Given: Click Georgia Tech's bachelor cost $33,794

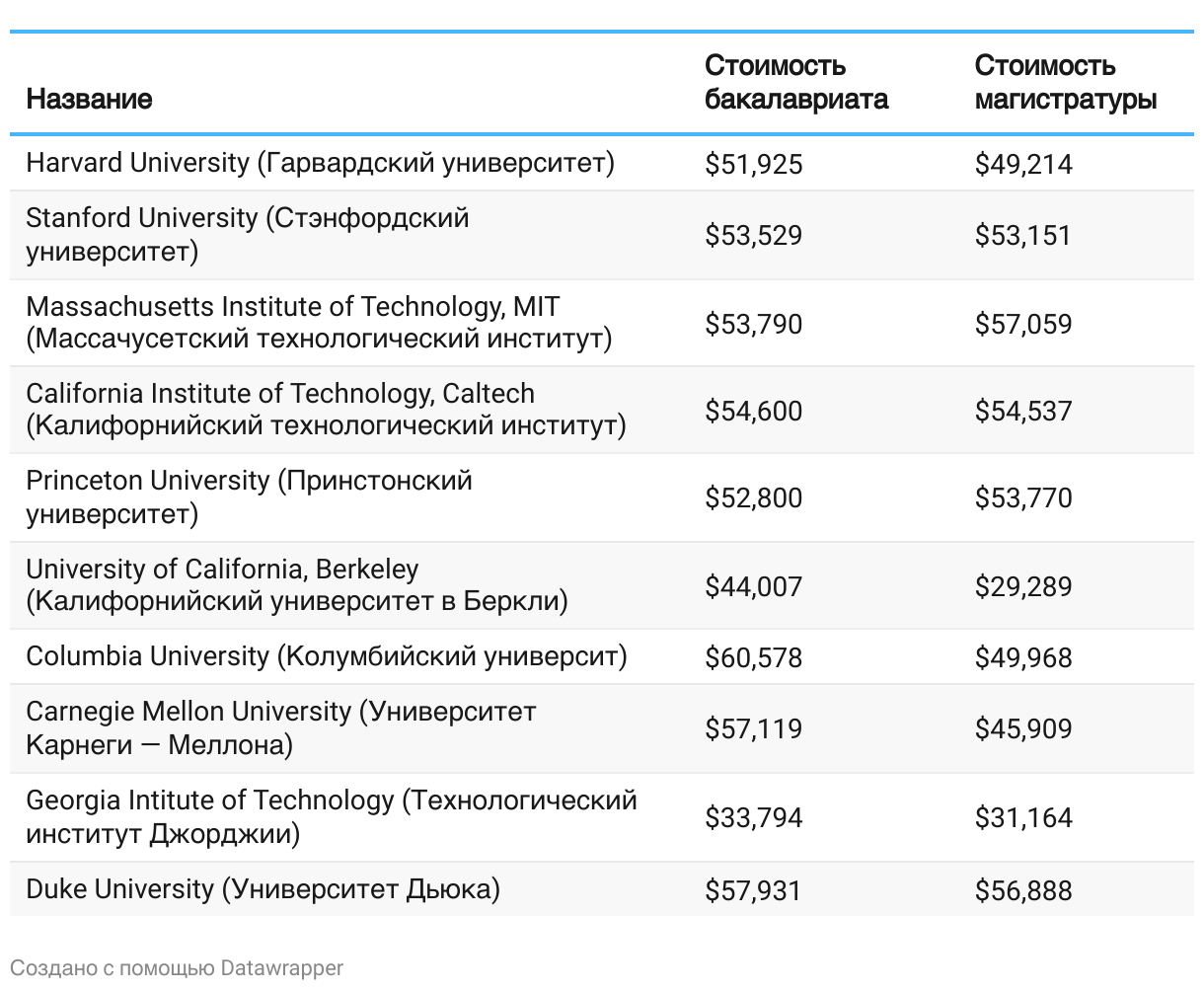Looking at the screenshot, I should [754, 817].
